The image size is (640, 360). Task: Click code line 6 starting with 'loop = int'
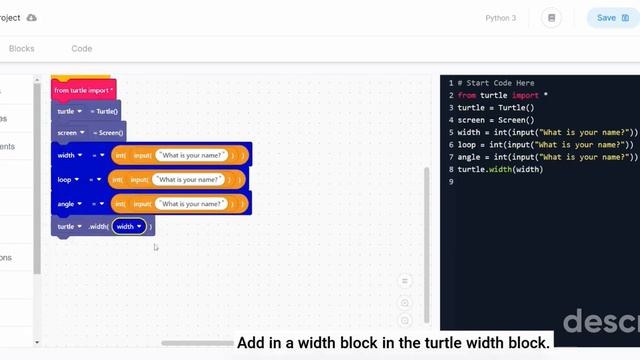545,144
